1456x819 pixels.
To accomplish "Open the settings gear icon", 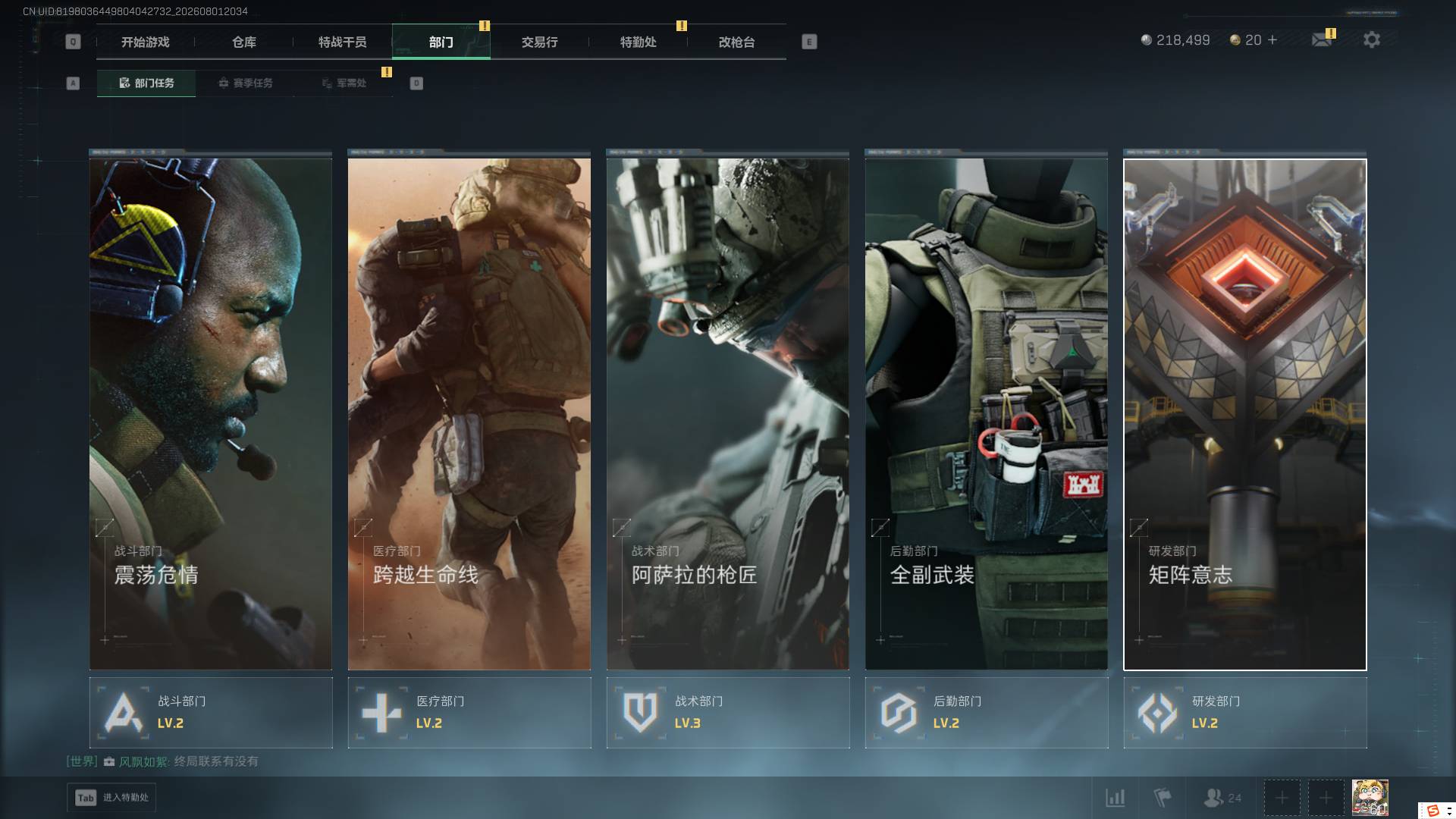I will pos(1371,39).
